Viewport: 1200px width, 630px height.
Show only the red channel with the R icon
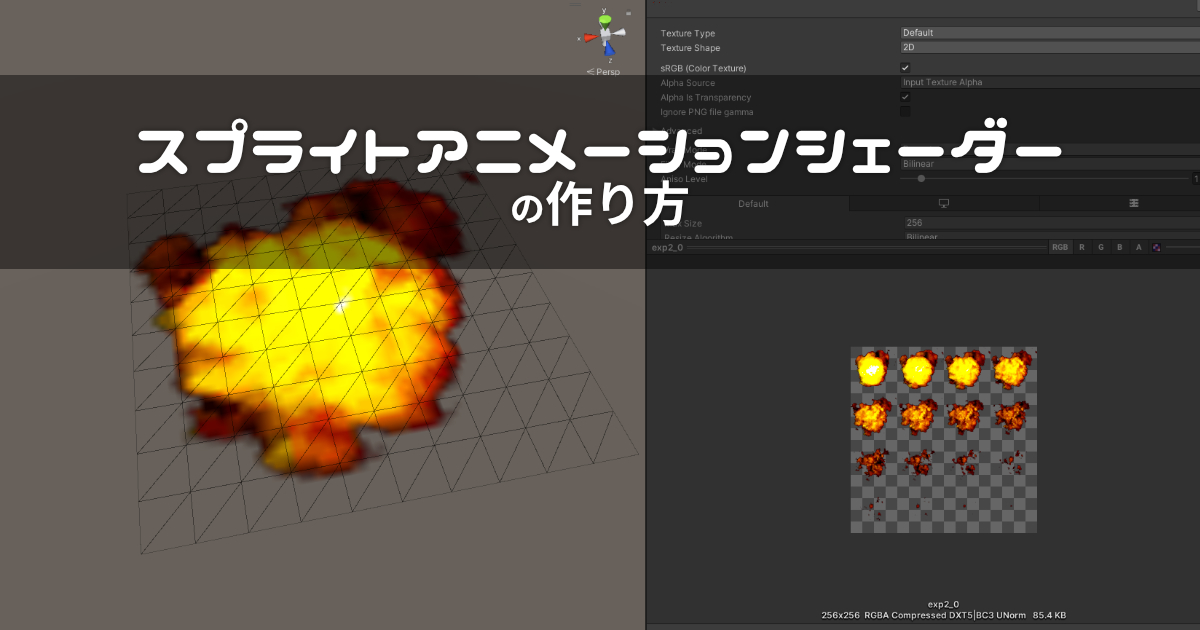pyautogui.click(x=1081, y=247)
